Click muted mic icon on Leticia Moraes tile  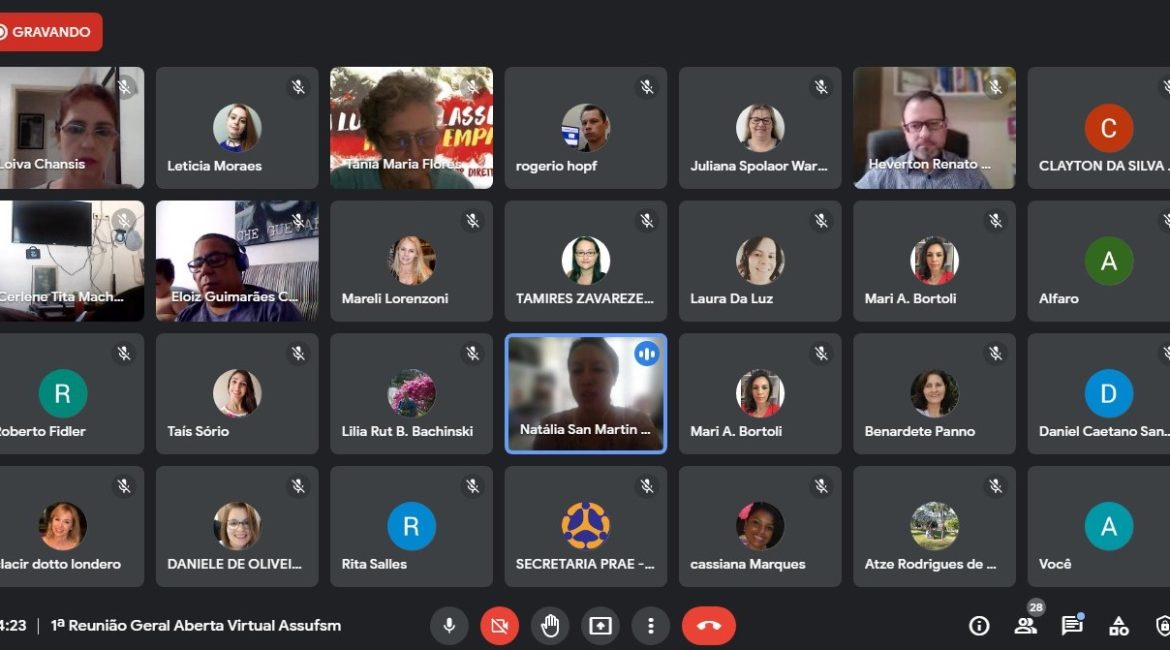point(298,88)
